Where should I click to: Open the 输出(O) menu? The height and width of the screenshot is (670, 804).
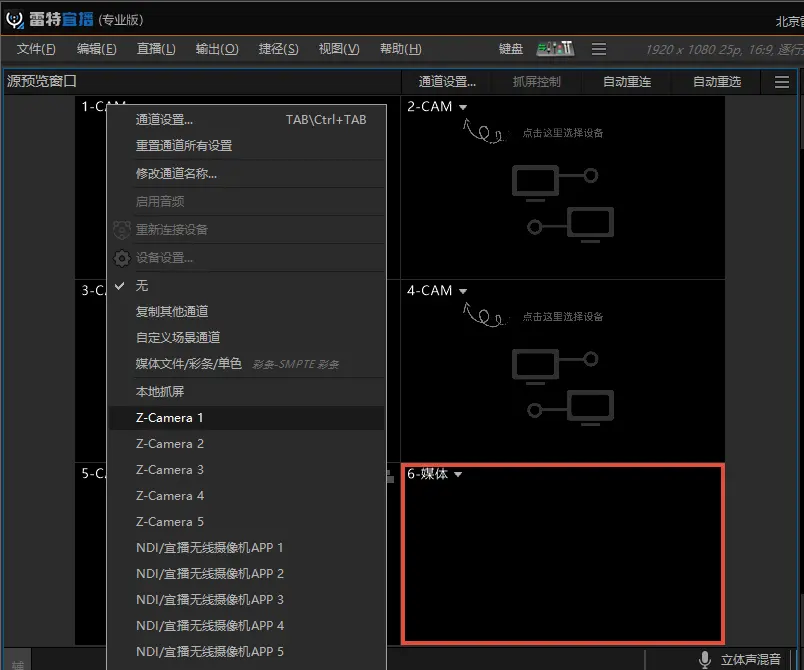point(217,49)
